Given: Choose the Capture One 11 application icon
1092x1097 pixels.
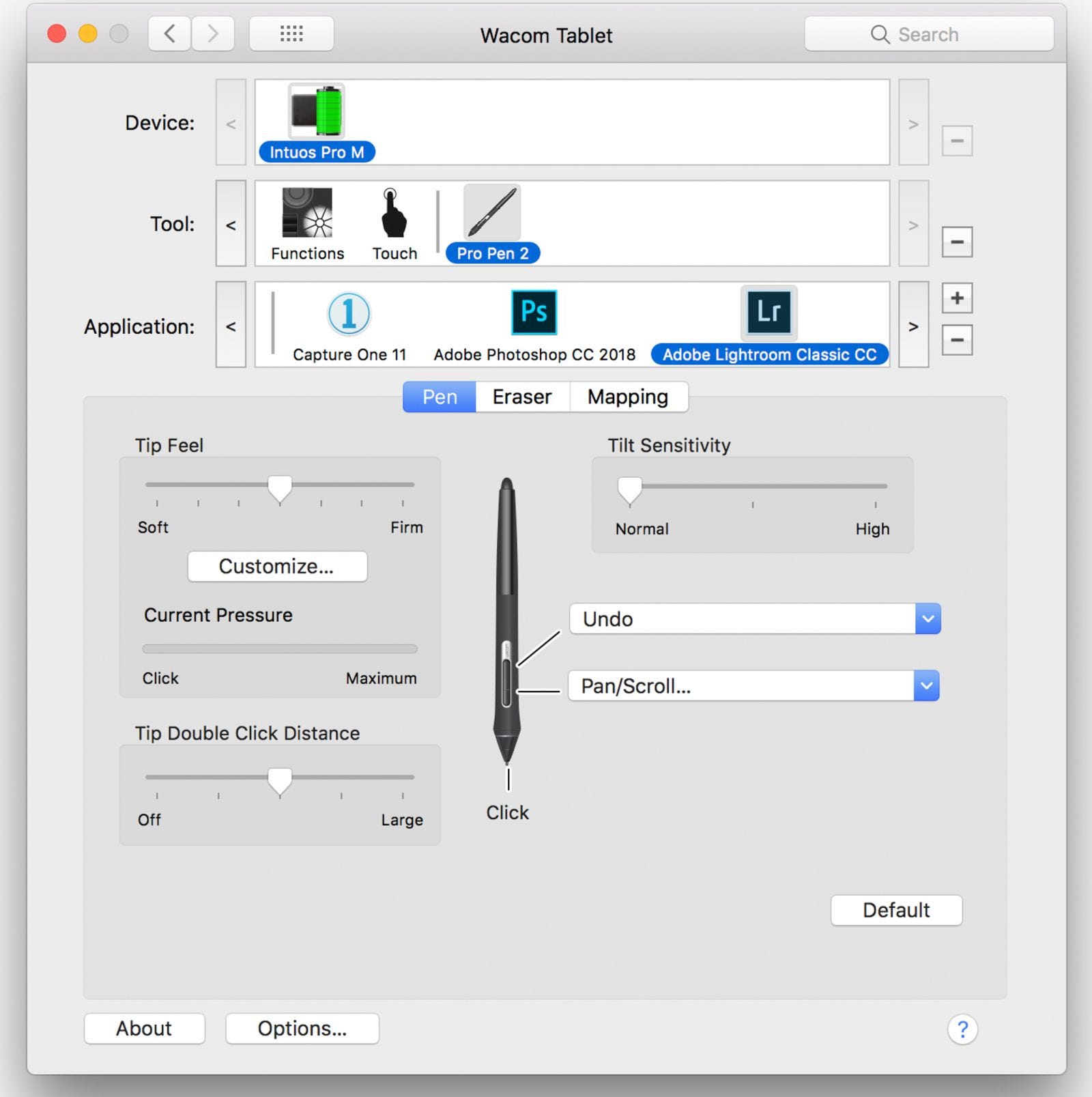Looking at the screenshot, I should click(x=349, y=313).
